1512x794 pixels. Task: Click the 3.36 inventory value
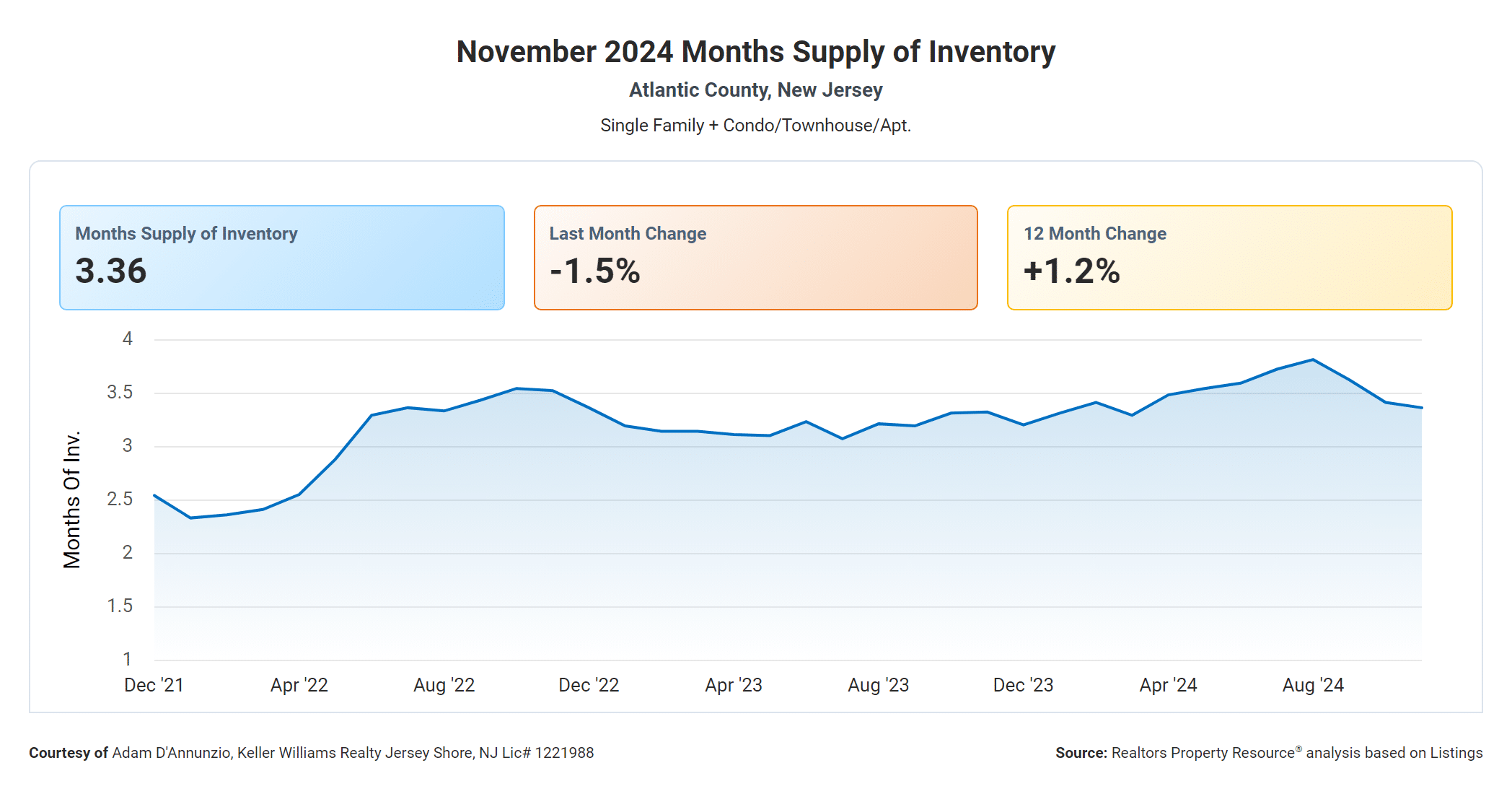point(111,271)
